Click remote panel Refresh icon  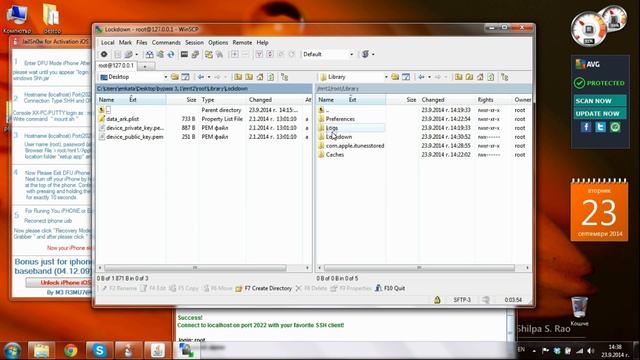click(491, 77)
